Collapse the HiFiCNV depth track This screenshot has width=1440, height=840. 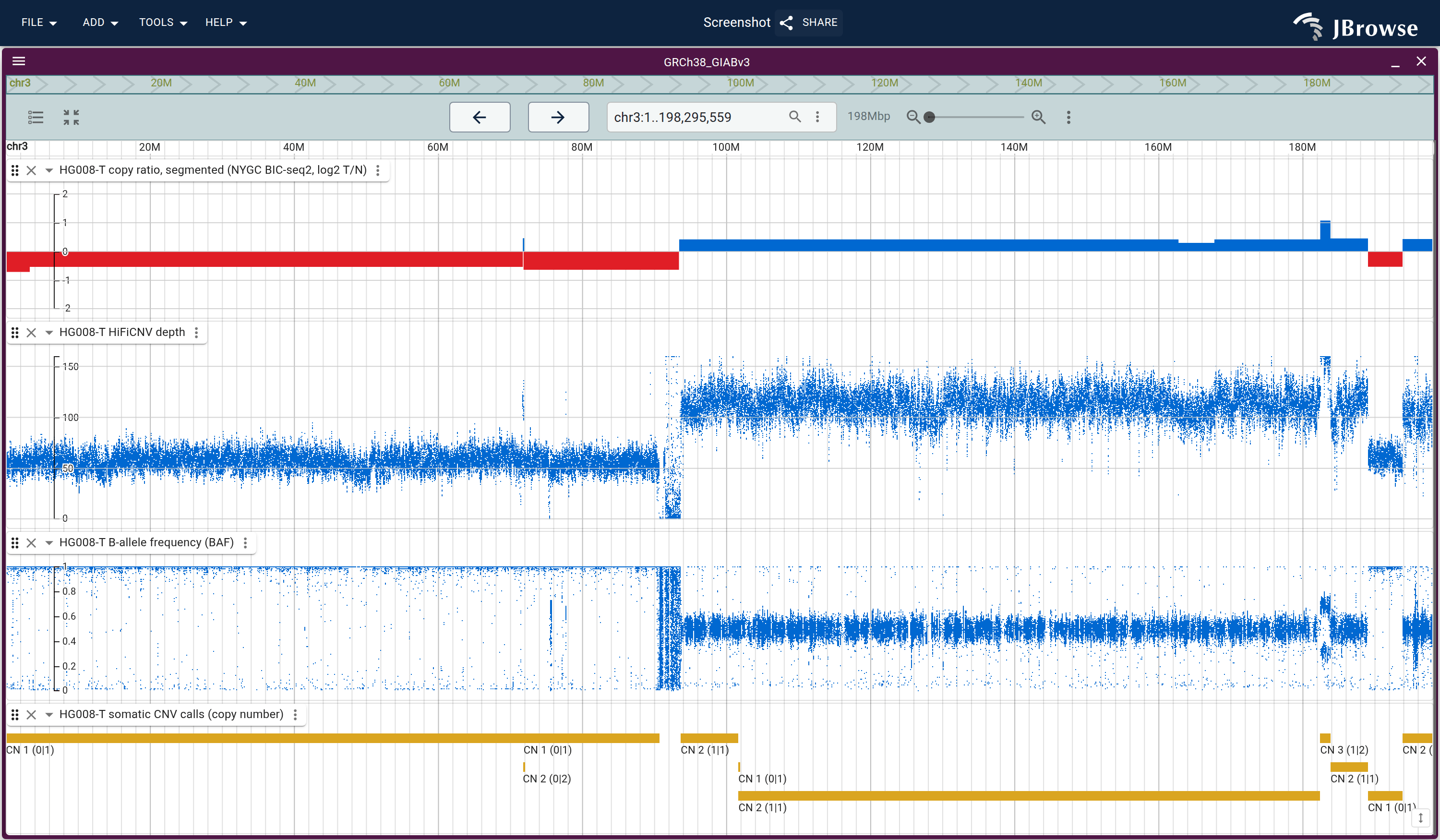[x=49, y=333]
